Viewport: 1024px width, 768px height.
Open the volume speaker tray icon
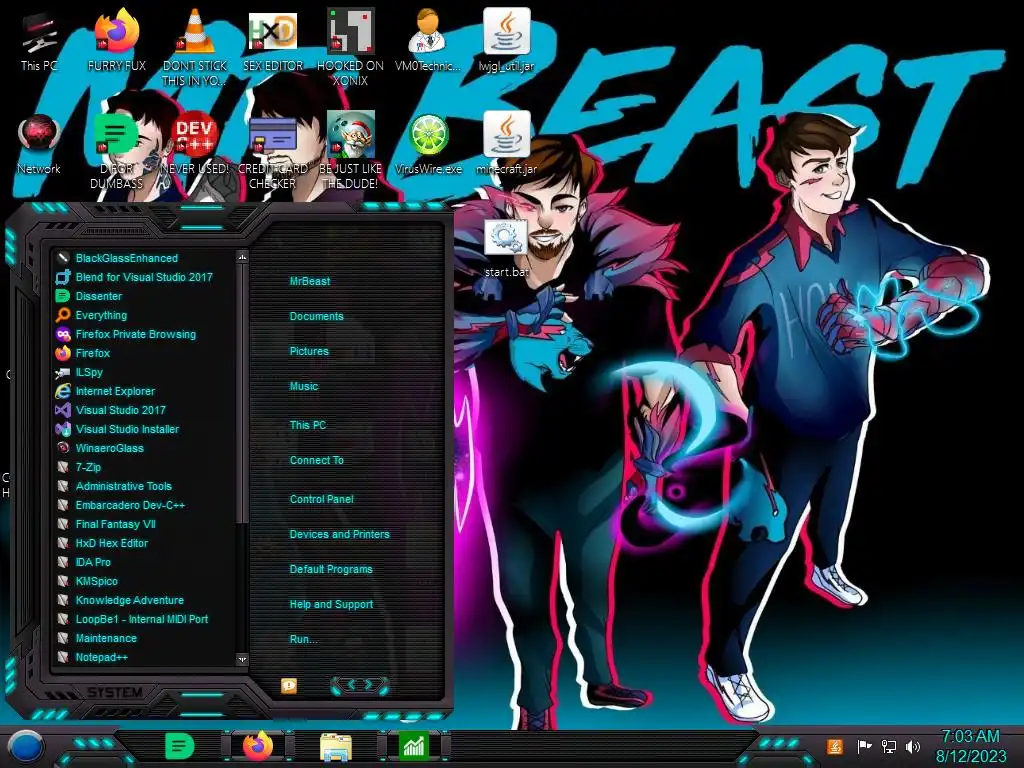point(913,746)
